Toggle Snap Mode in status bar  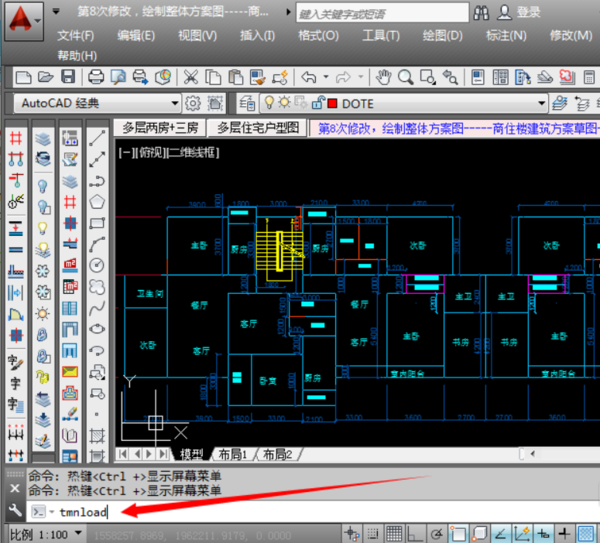372,533
